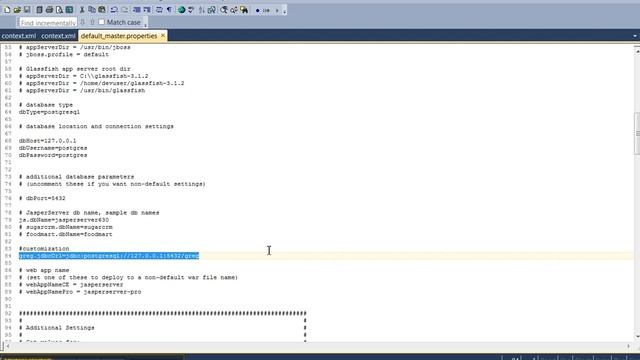640x360 pixels.
Task: Undo the last edit
Action: 114,9
